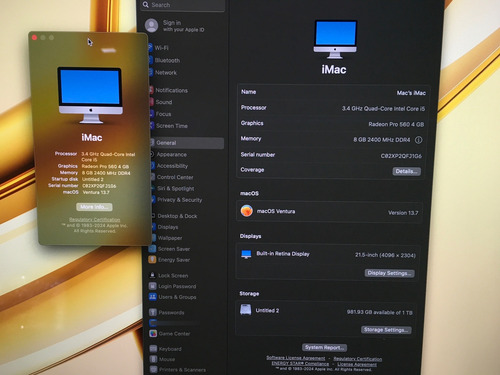Screen dimensions: 500x375
Task: Click More Info in About window
Action: pyautogui.click(x=94, y=207)
